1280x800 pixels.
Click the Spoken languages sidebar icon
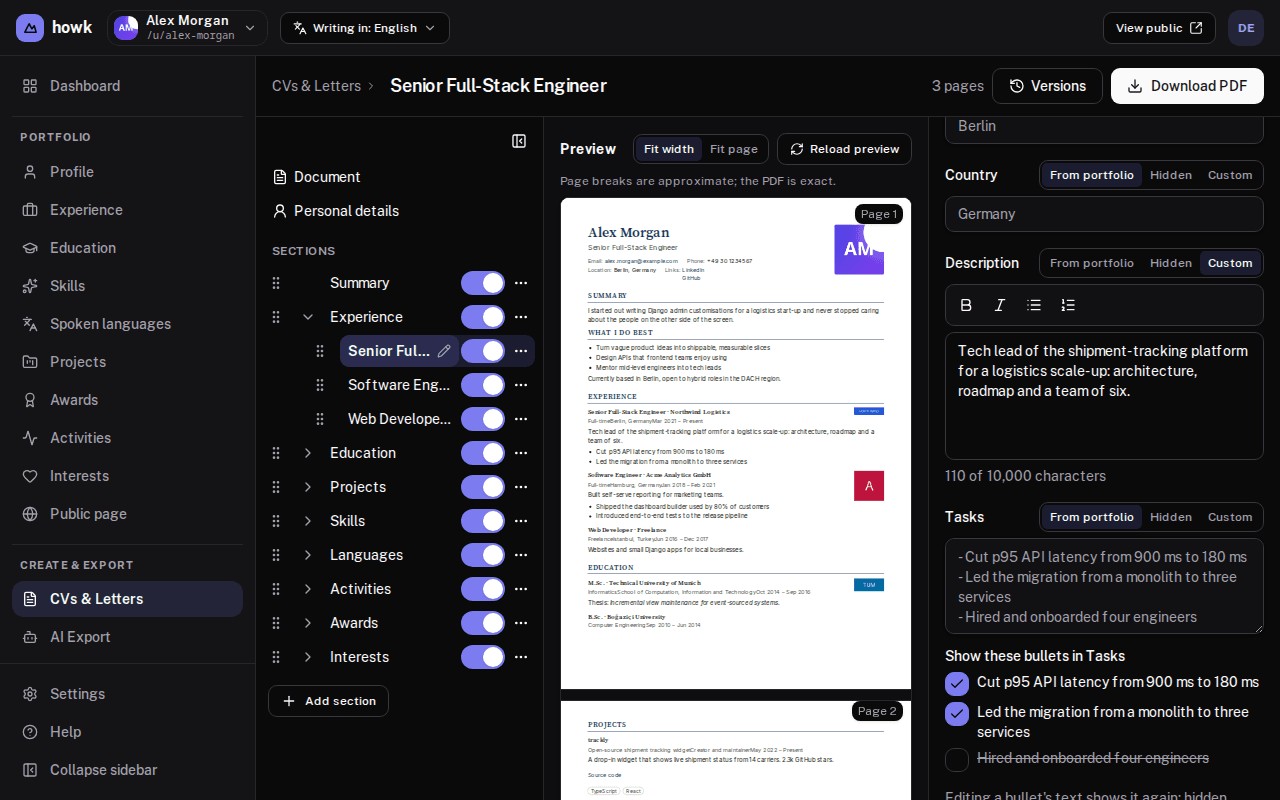[x=30, y=324]
